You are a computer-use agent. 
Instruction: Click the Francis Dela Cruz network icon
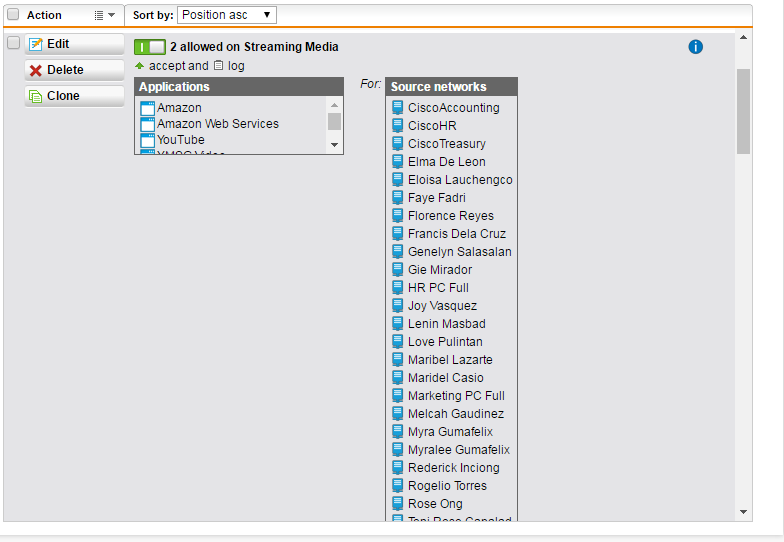[x=398, y=234]
